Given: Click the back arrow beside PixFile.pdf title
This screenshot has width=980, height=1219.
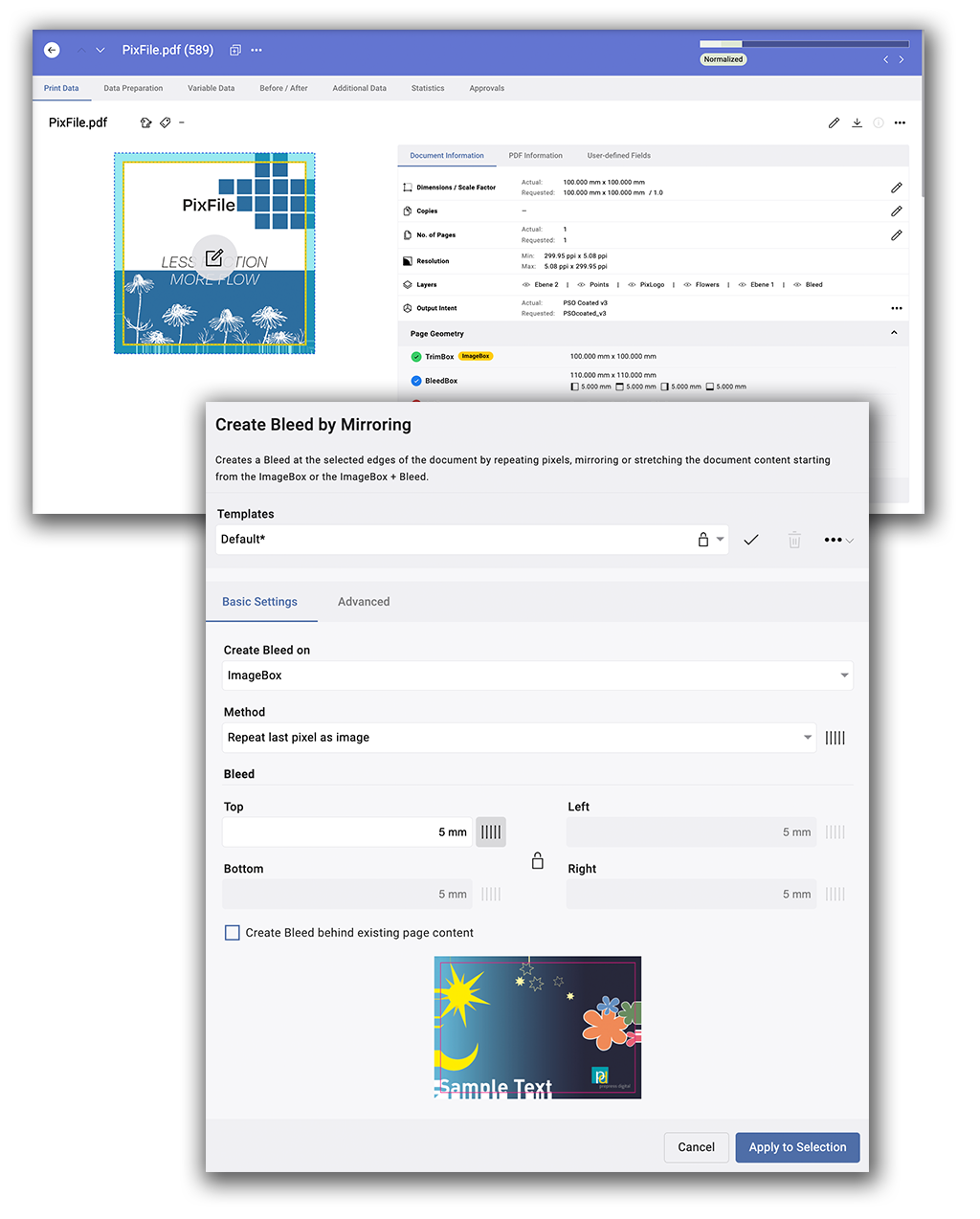Looking at the screenshot, I should [53, 50].
